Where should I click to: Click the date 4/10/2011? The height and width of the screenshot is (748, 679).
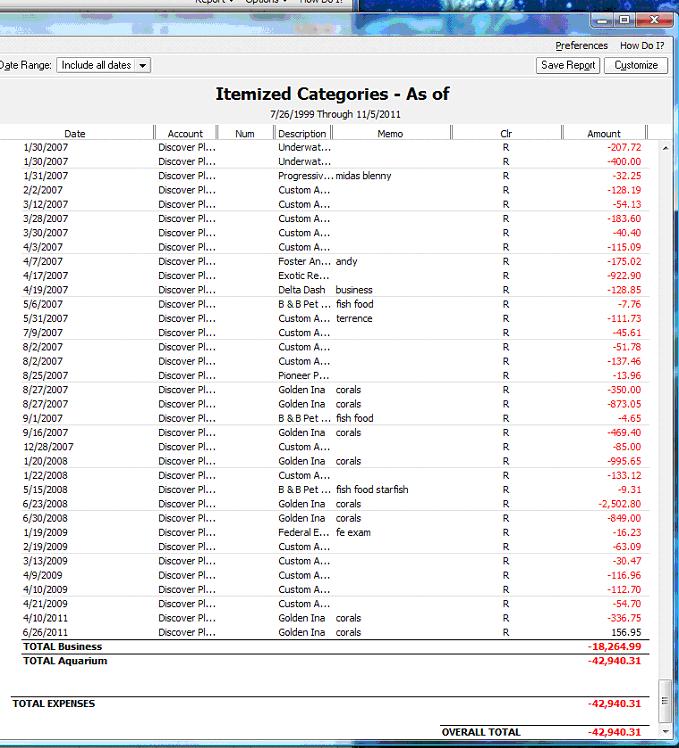click(x=45, y=618)
